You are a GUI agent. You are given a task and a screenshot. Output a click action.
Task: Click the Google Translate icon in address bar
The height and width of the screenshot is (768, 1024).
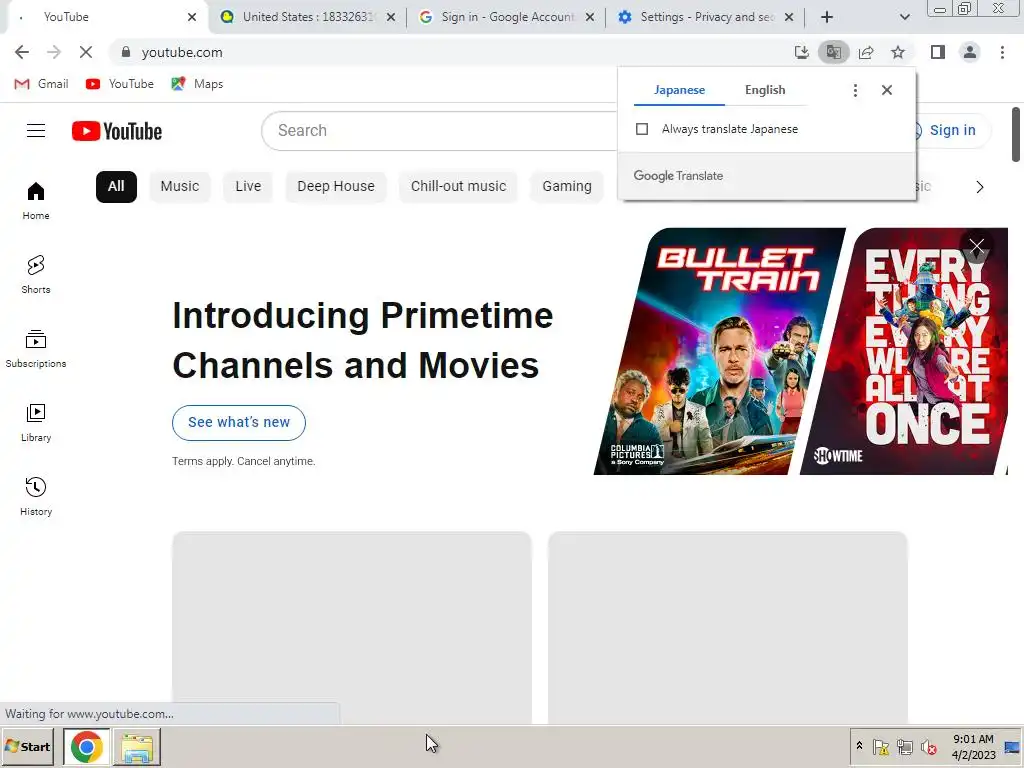833,52
